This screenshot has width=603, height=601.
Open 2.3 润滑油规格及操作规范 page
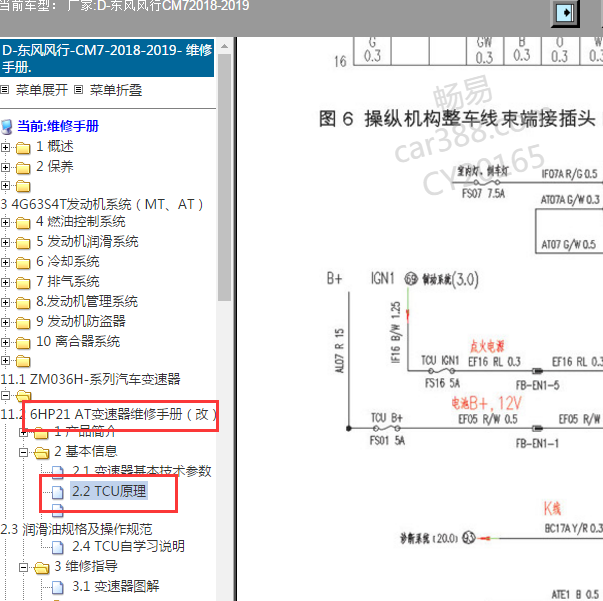[x=77, y=529]
